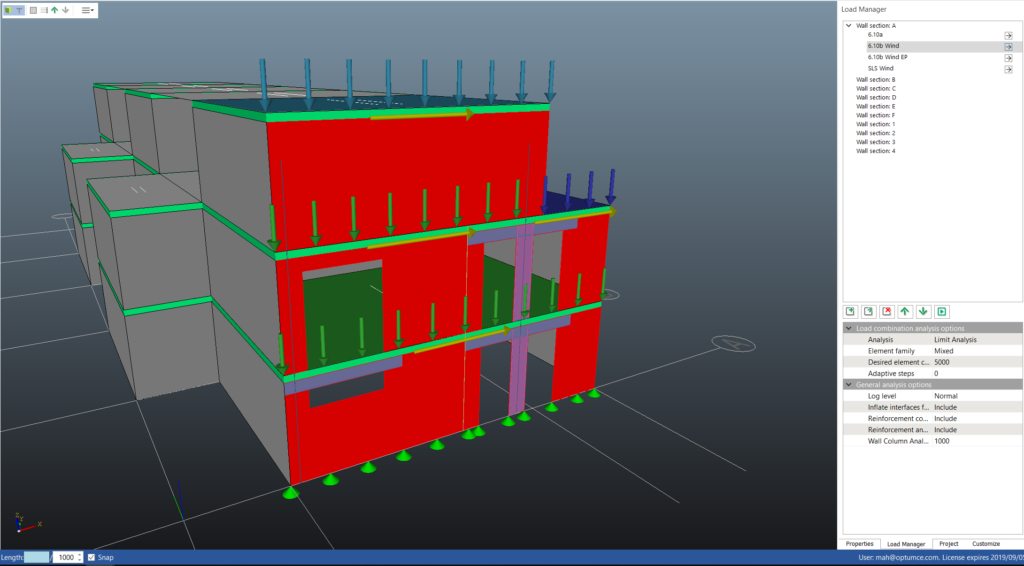
Task: Click the green 3D cube view icon
Action: pyautogui.click(x=9, y=10)
